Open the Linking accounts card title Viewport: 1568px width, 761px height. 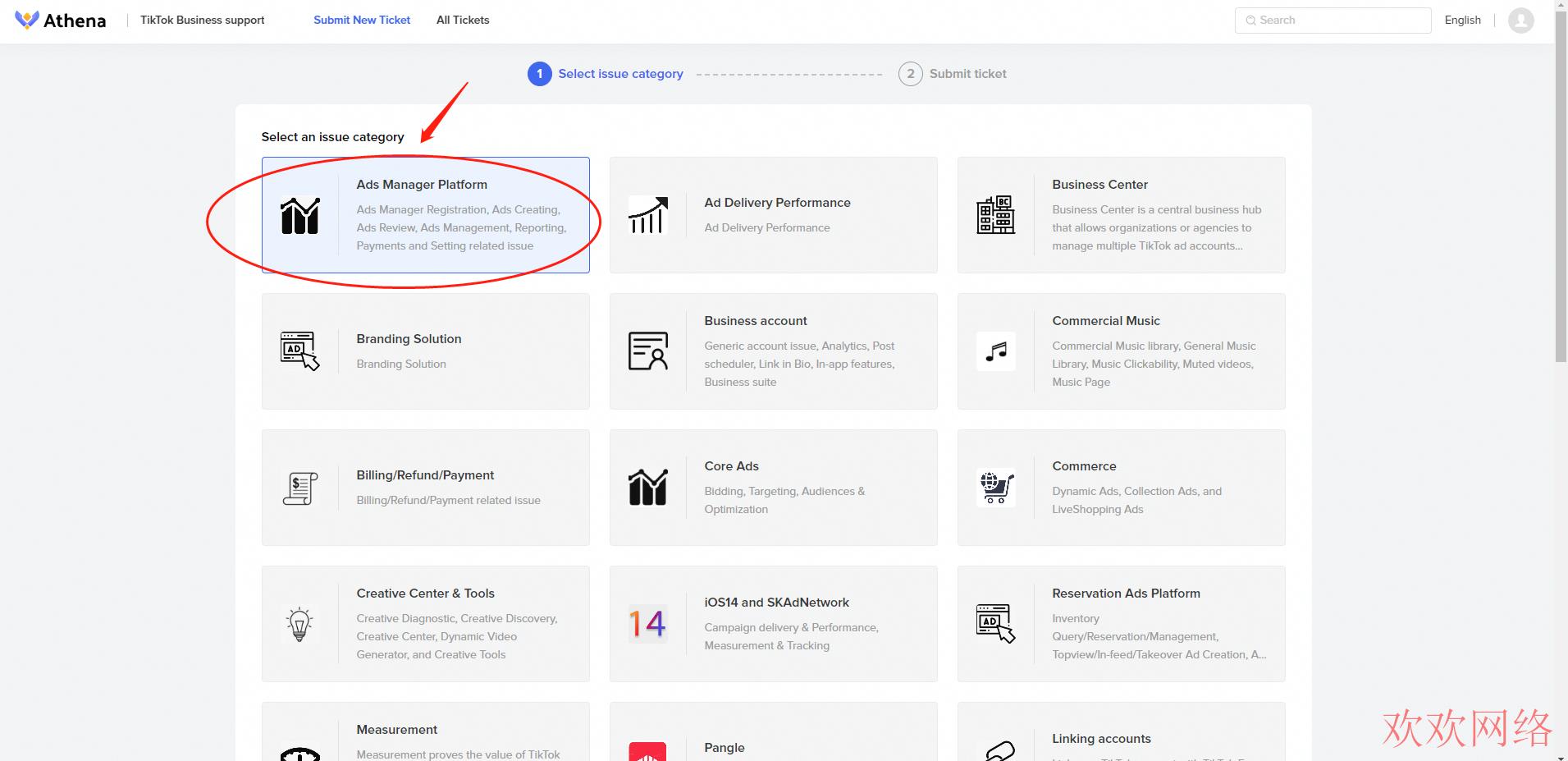point(1101,739)
